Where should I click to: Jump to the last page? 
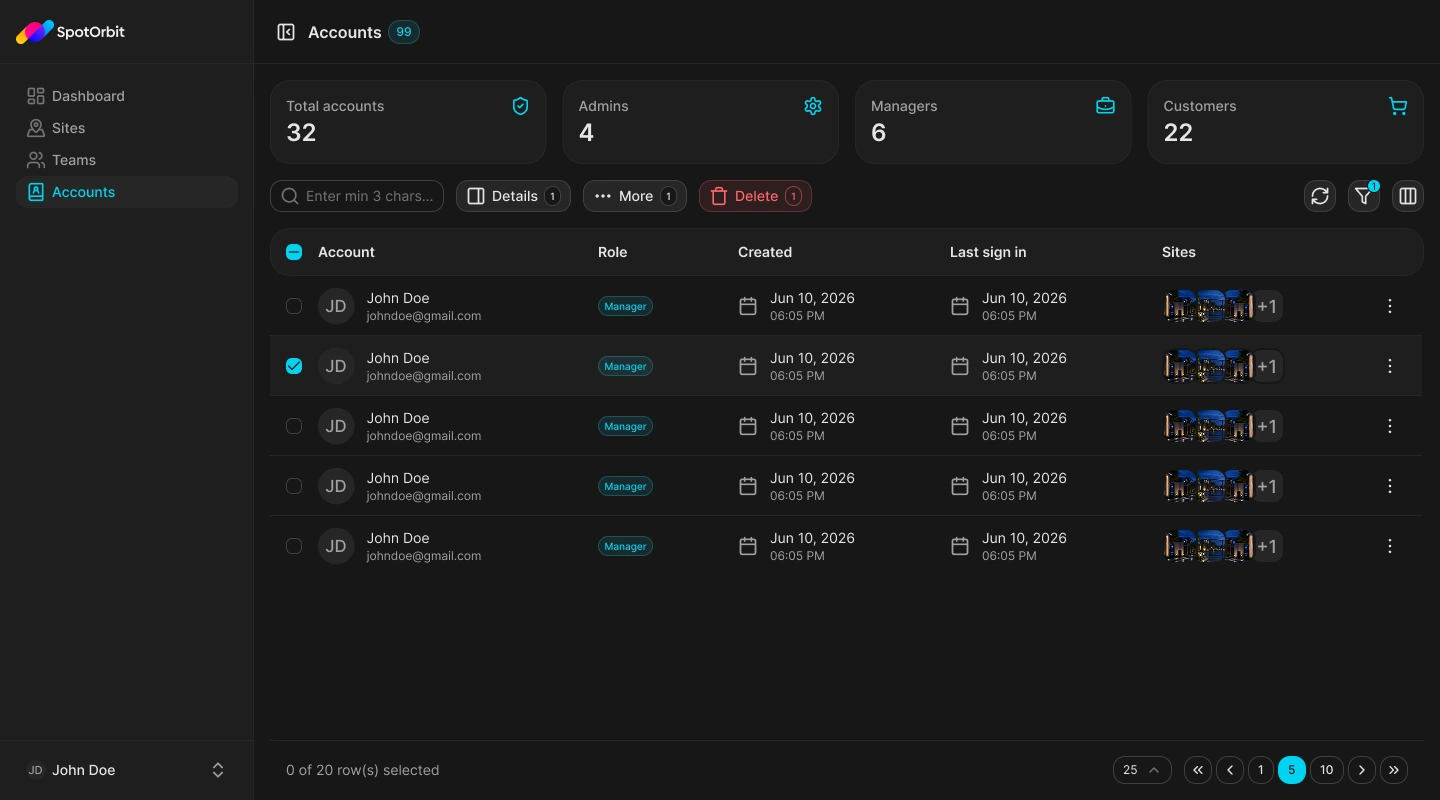pos(1394,770)
